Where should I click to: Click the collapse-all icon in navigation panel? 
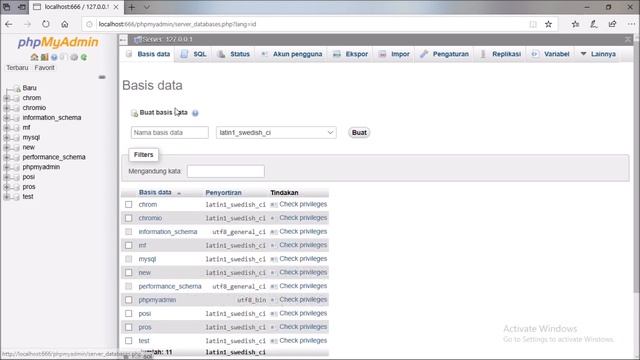(x=102, y=77)
